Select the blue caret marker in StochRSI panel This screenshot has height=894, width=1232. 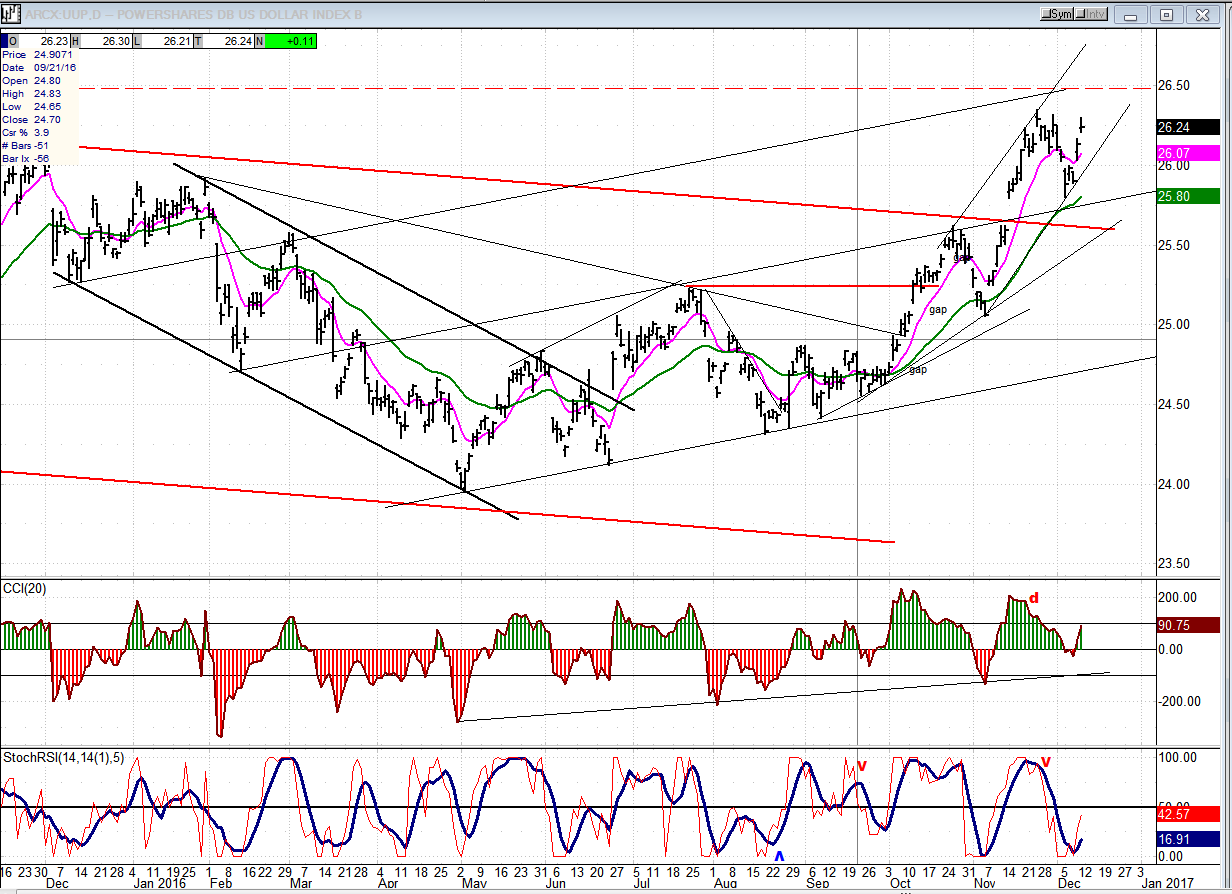[x=778, y=855]
